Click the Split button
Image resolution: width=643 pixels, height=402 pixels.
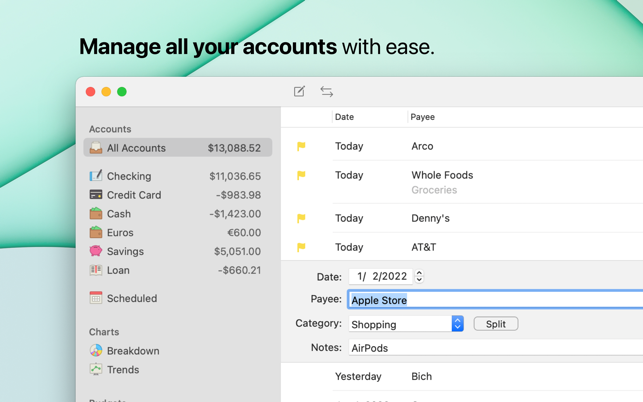click(496, 324)
